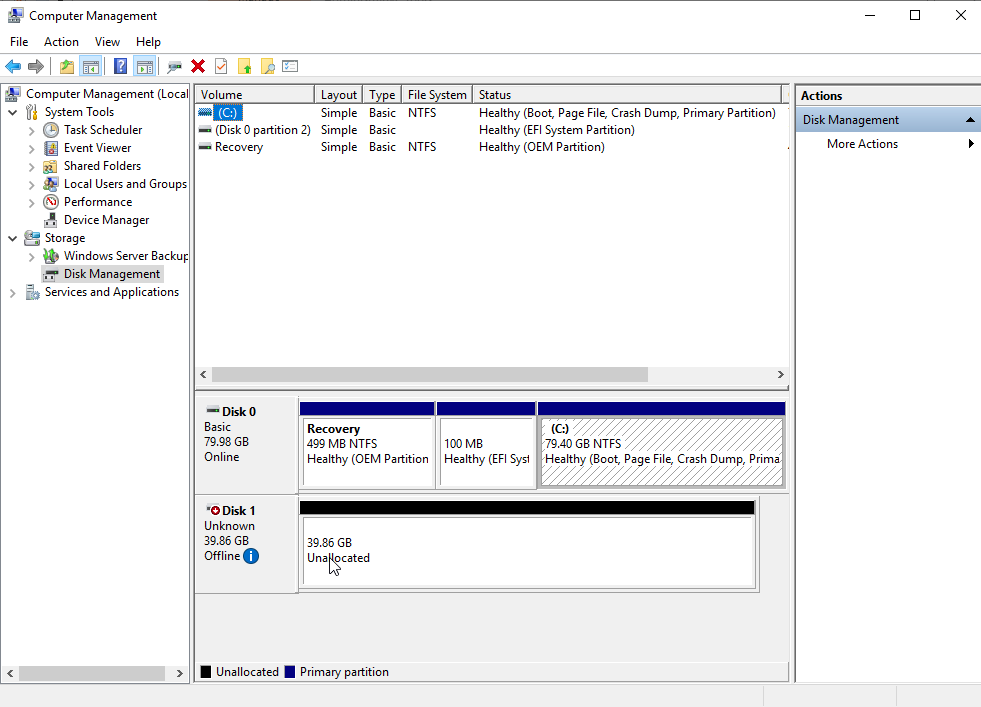Expand the Windows Server Backup node
The width and height of the screenshot is (981, 707).
pos(31,257)
